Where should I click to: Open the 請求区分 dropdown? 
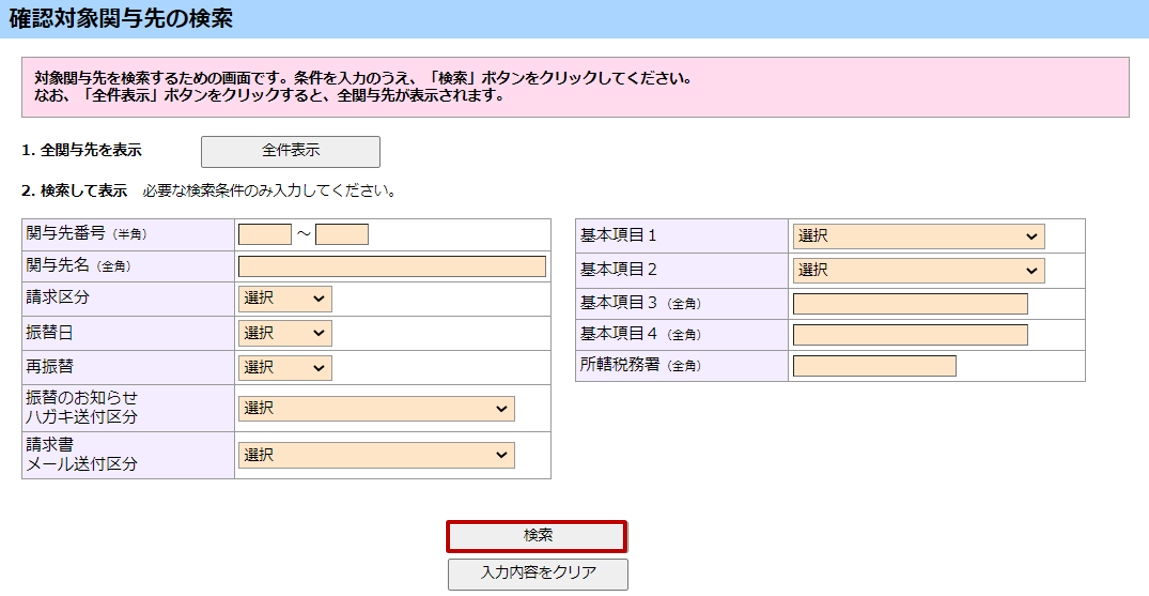tap(284, 299)
